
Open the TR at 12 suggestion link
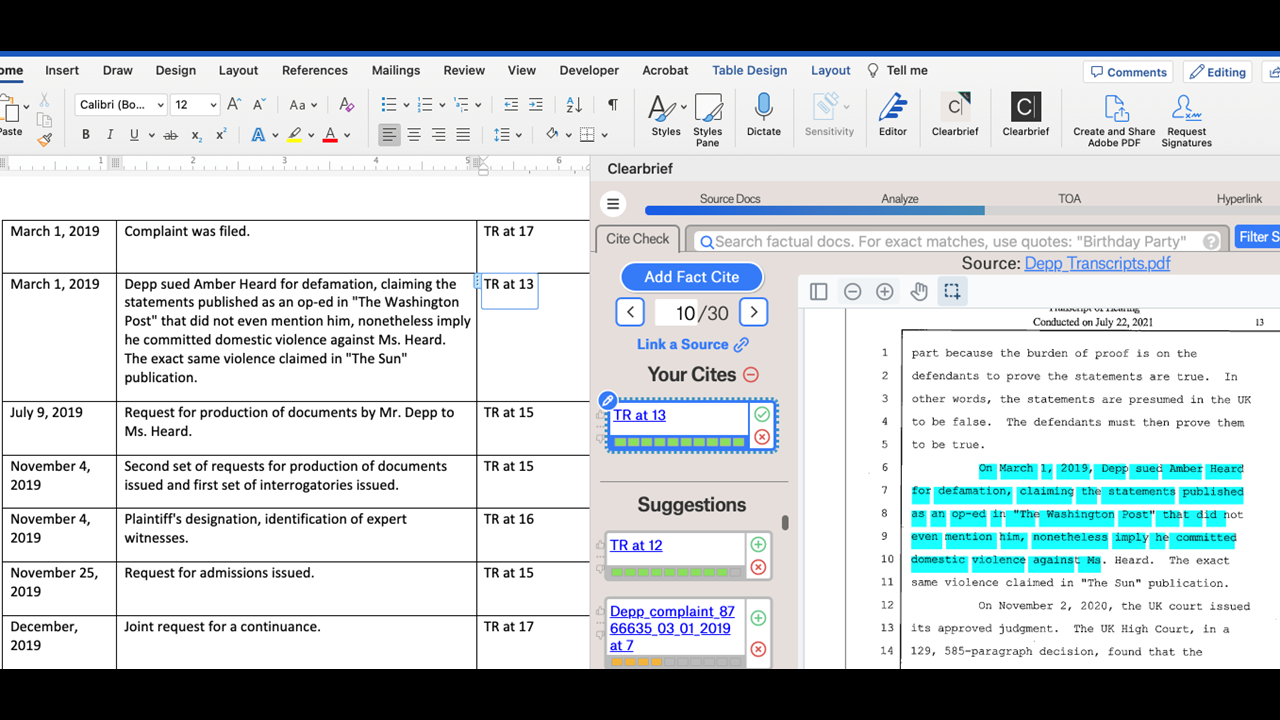point(636,545)
